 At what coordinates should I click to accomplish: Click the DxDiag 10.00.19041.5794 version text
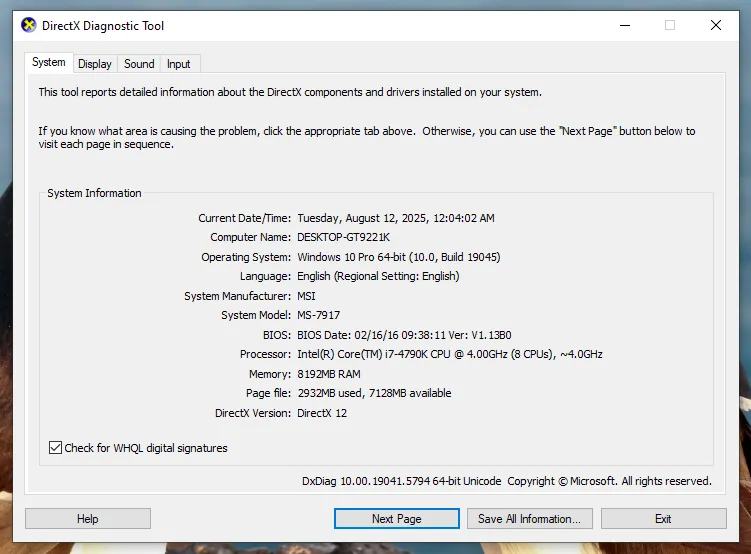(x=401, y=481)
